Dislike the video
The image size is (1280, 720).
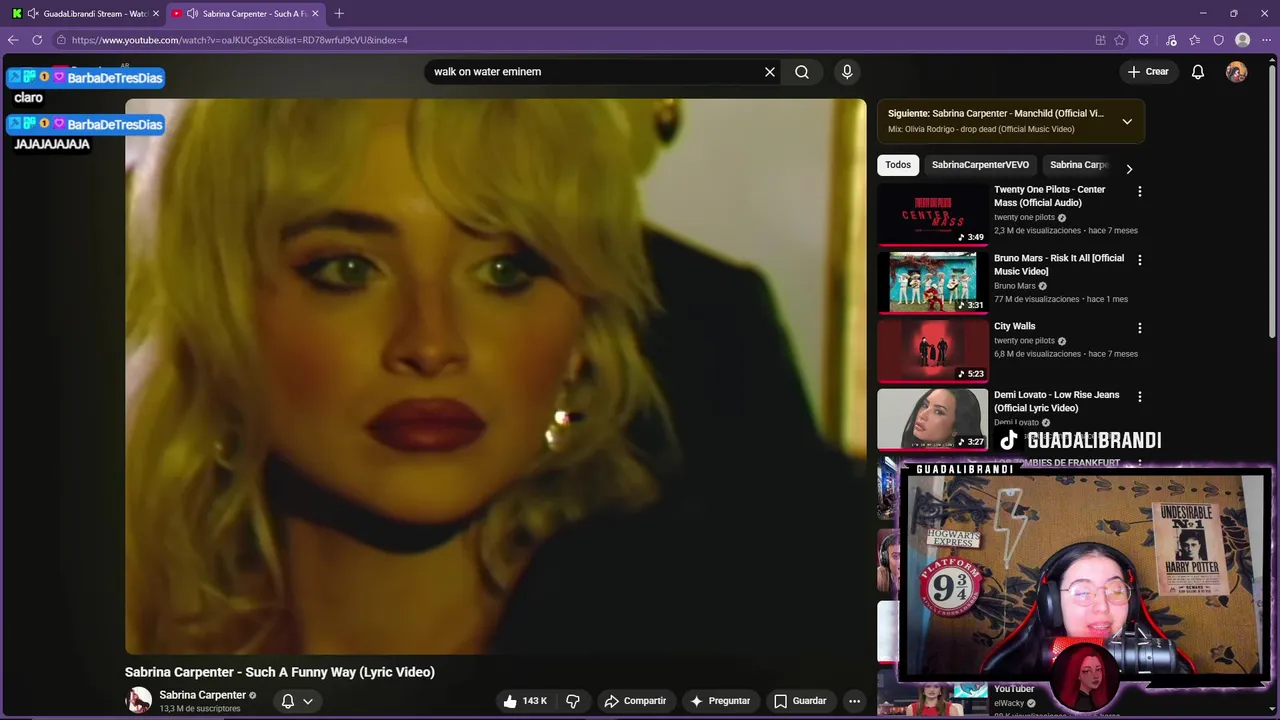(x=573, y=701)
